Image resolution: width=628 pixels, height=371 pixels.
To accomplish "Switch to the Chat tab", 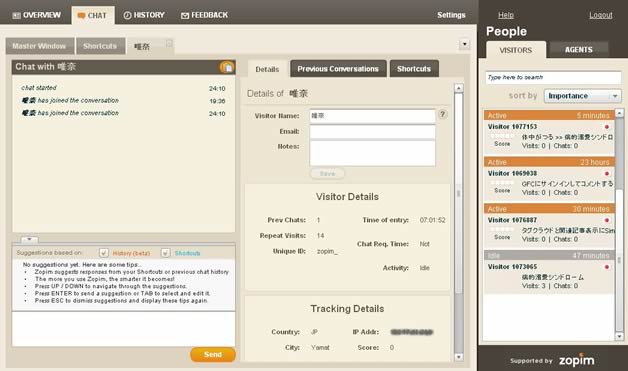I will pyautogui.click(x=93, y=15).
